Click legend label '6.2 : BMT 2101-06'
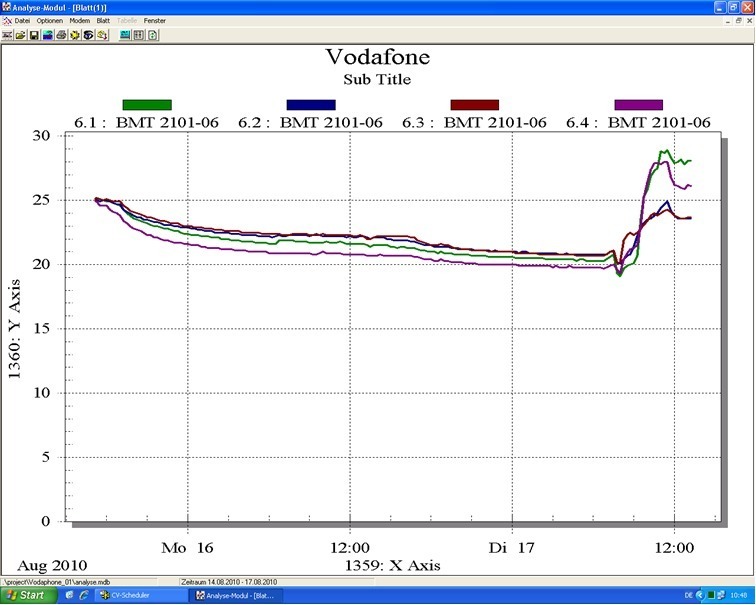756x605 pixels. point(310,122)
